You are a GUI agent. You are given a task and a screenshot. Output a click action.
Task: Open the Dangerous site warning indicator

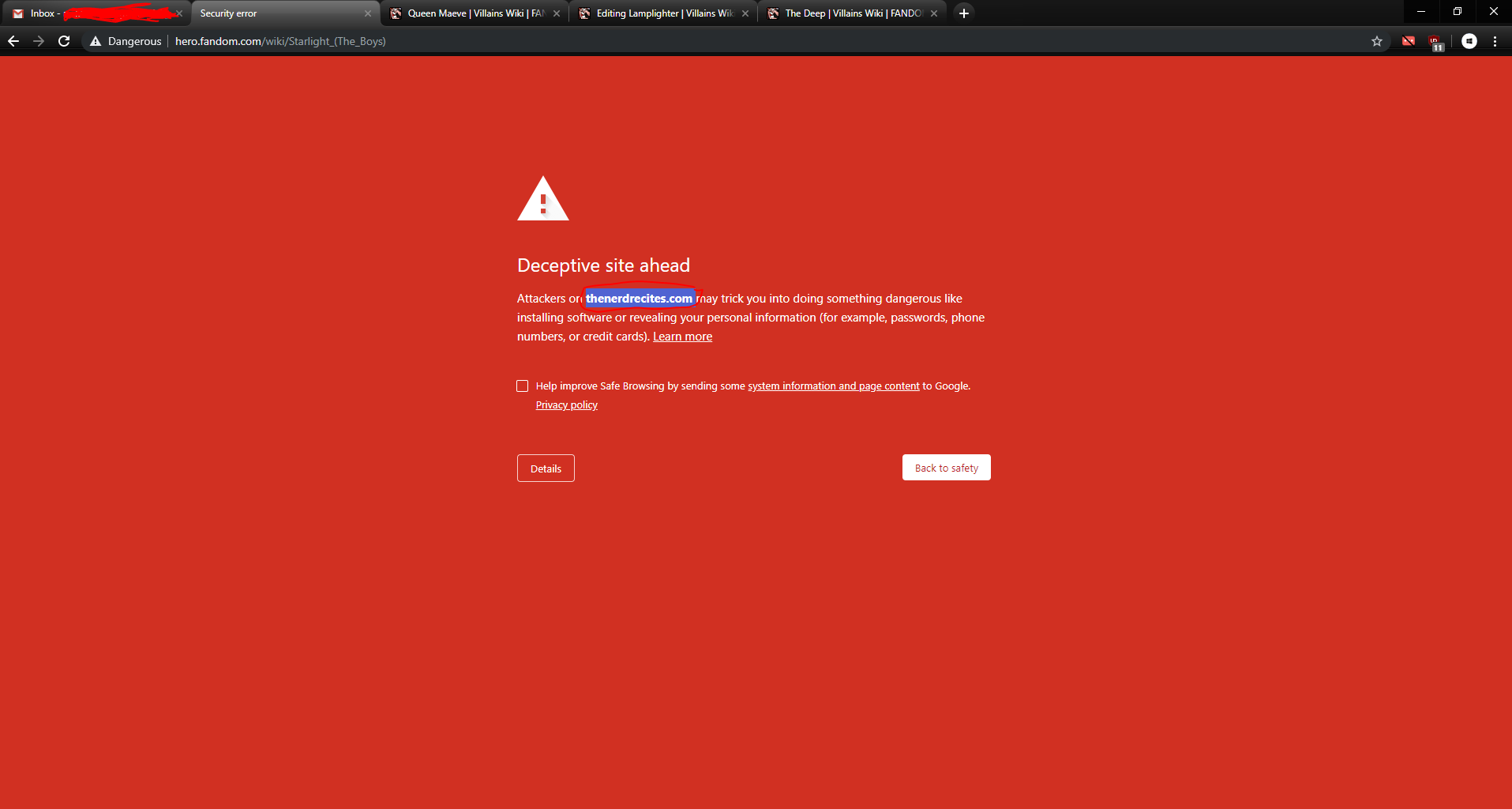click(x=126, y=41)
